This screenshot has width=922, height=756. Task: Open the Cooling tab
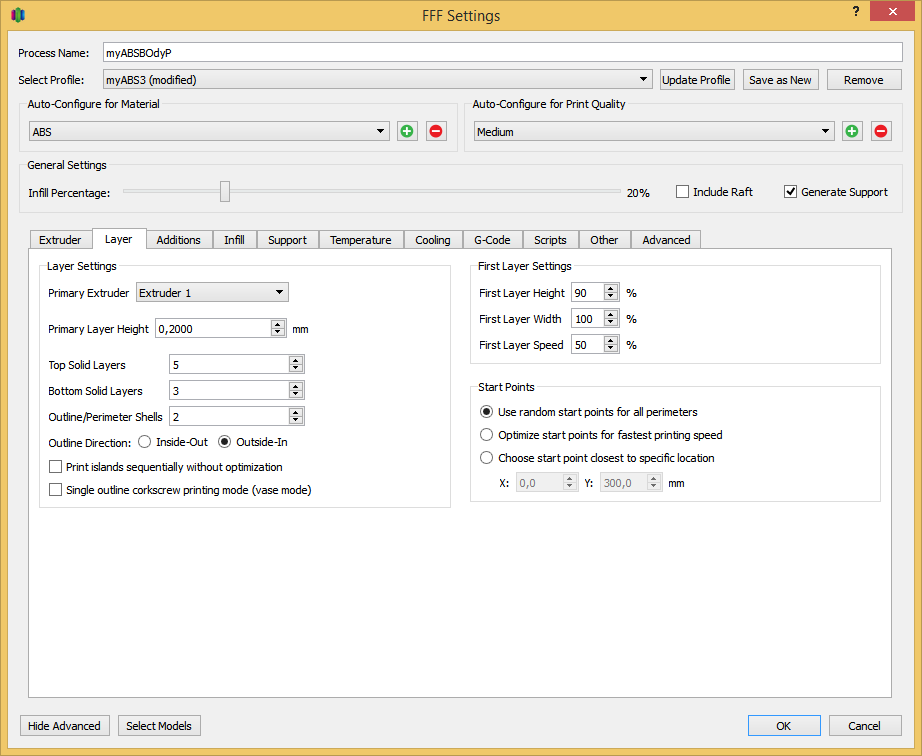[x=433, y=240]
